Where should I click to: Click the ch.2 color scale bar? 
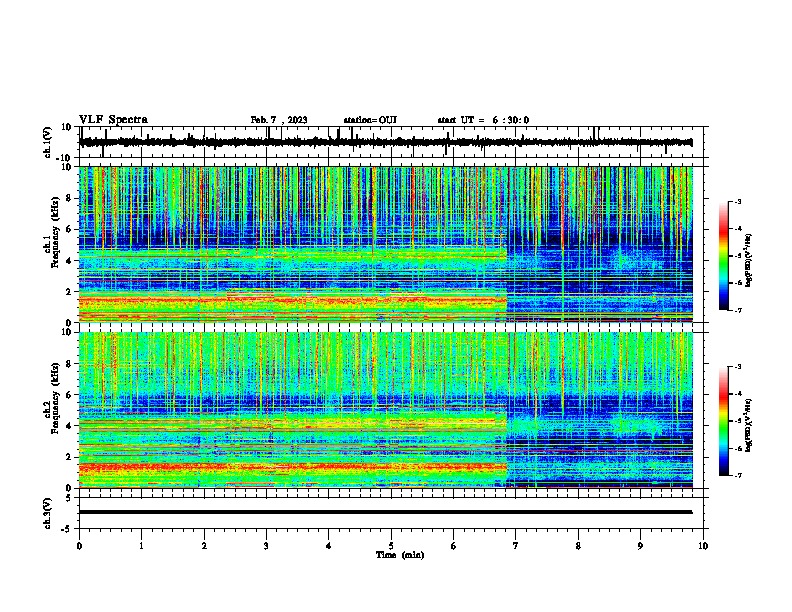coord(724,421)
